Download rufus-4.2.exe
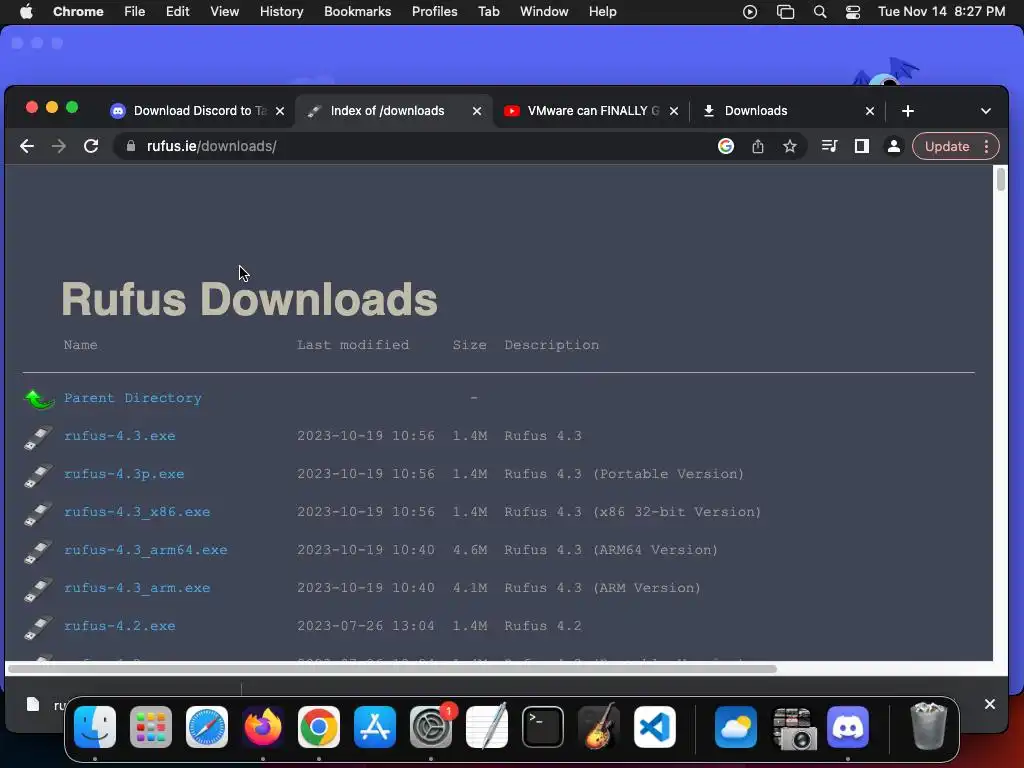1024x768 pixels. (x=120, y=625)
